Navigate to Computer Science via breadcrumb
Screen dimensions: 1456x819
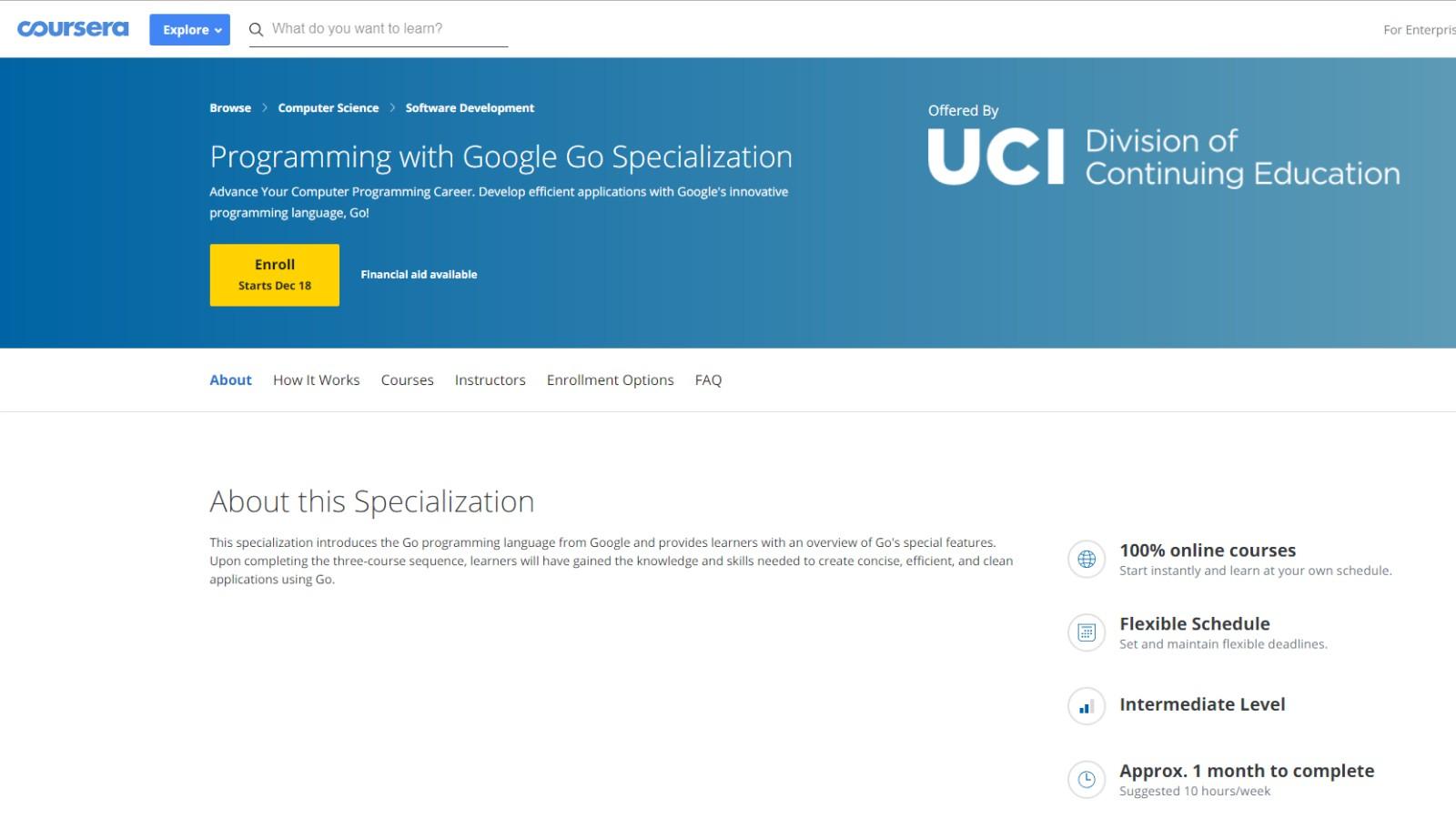(329, 107)
